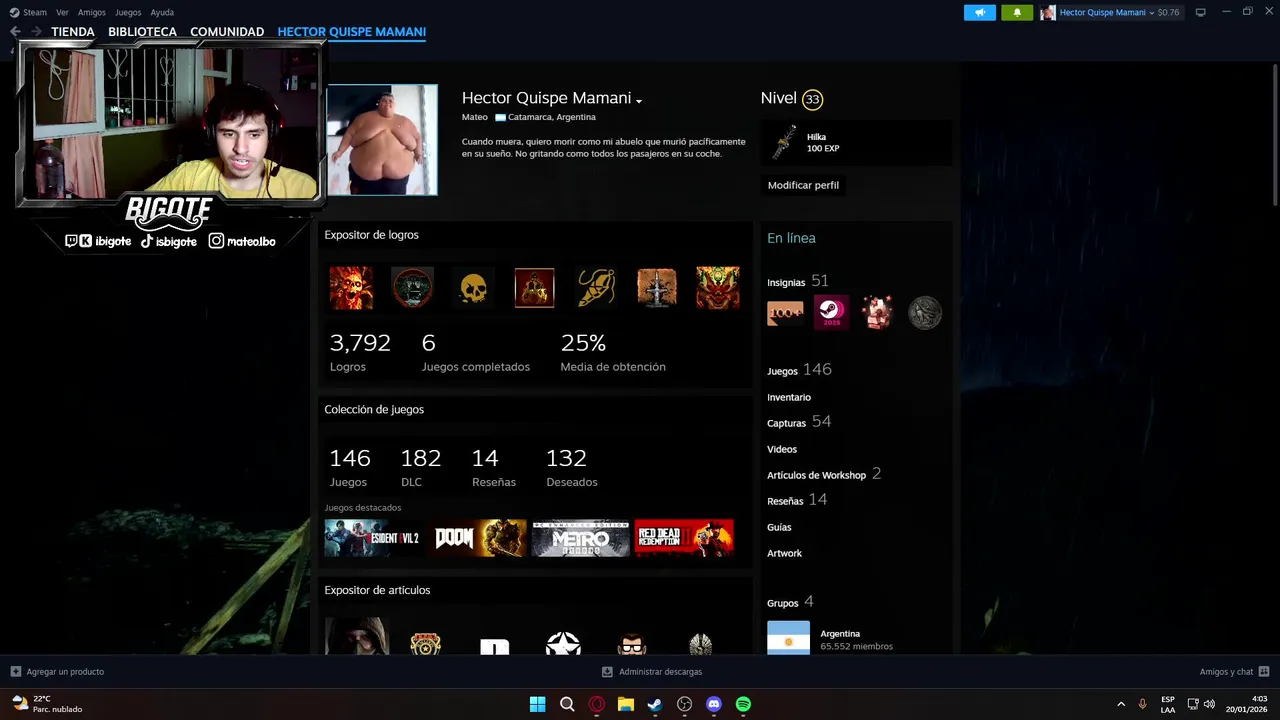The image size is (1280, 720).
Task: Open Steam from the taskbar
Action: pos(655,704)
